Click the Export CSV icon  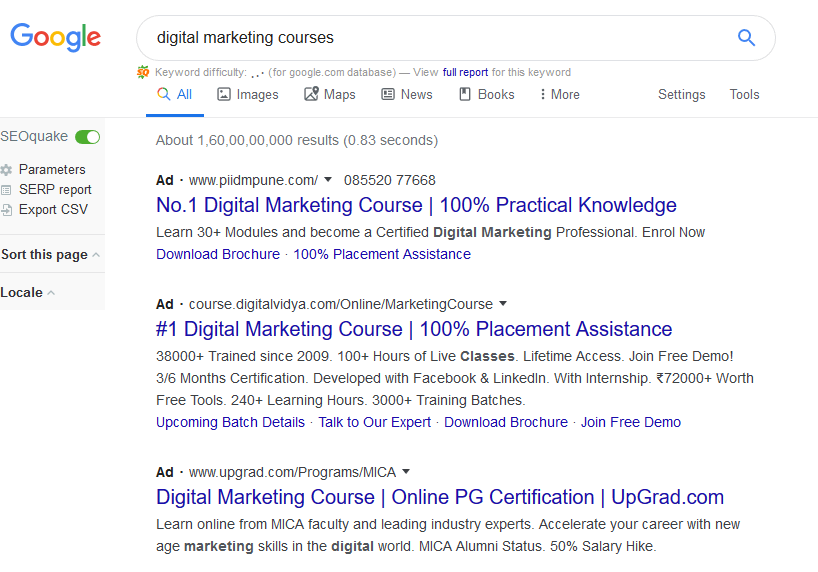6,210
